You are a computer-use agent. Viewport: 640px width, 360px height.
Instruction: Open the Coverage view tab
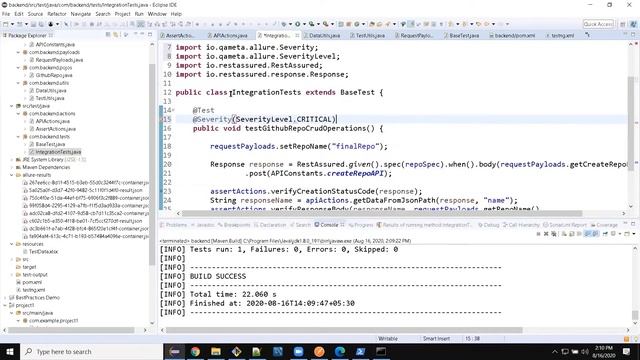604,225
